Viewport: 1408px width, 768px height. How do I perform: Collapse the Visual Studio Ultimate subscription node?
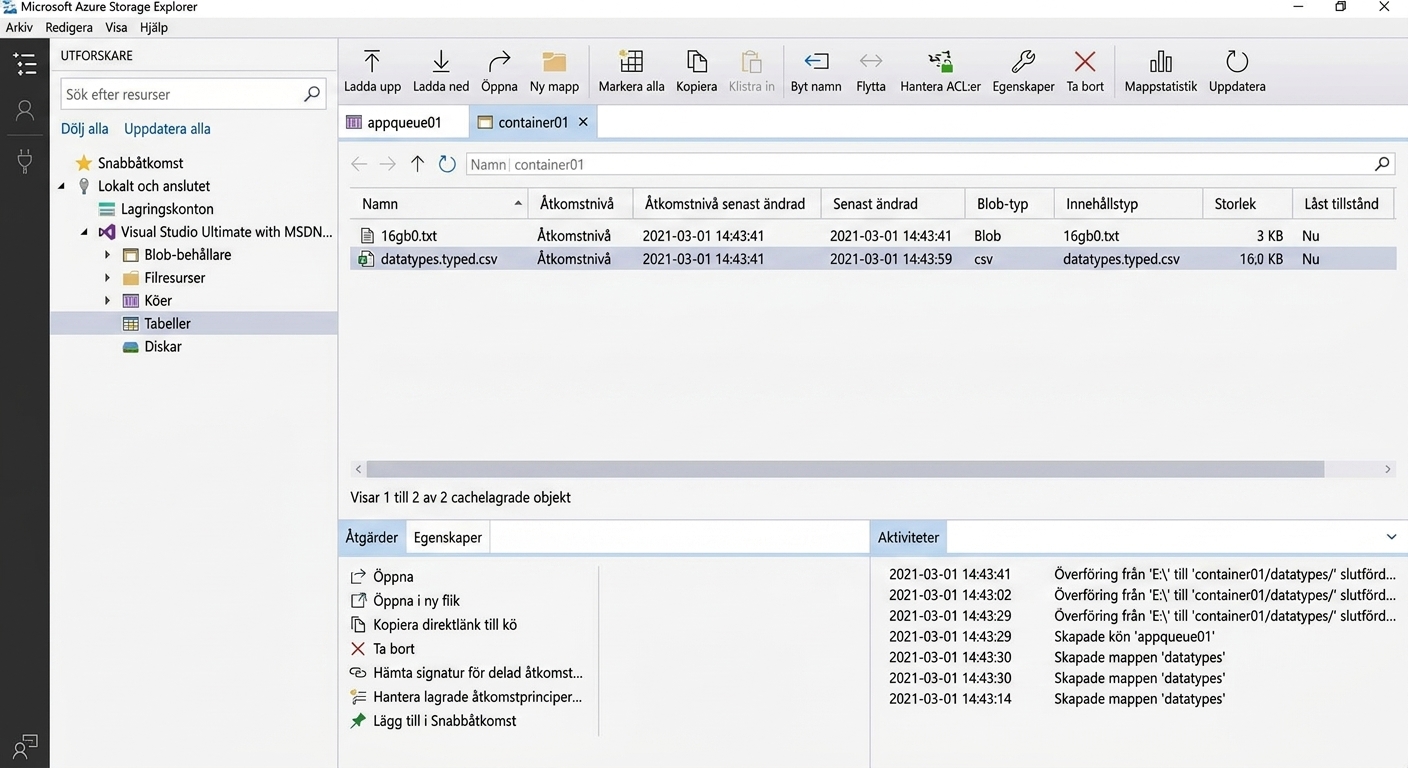[85, 232]
